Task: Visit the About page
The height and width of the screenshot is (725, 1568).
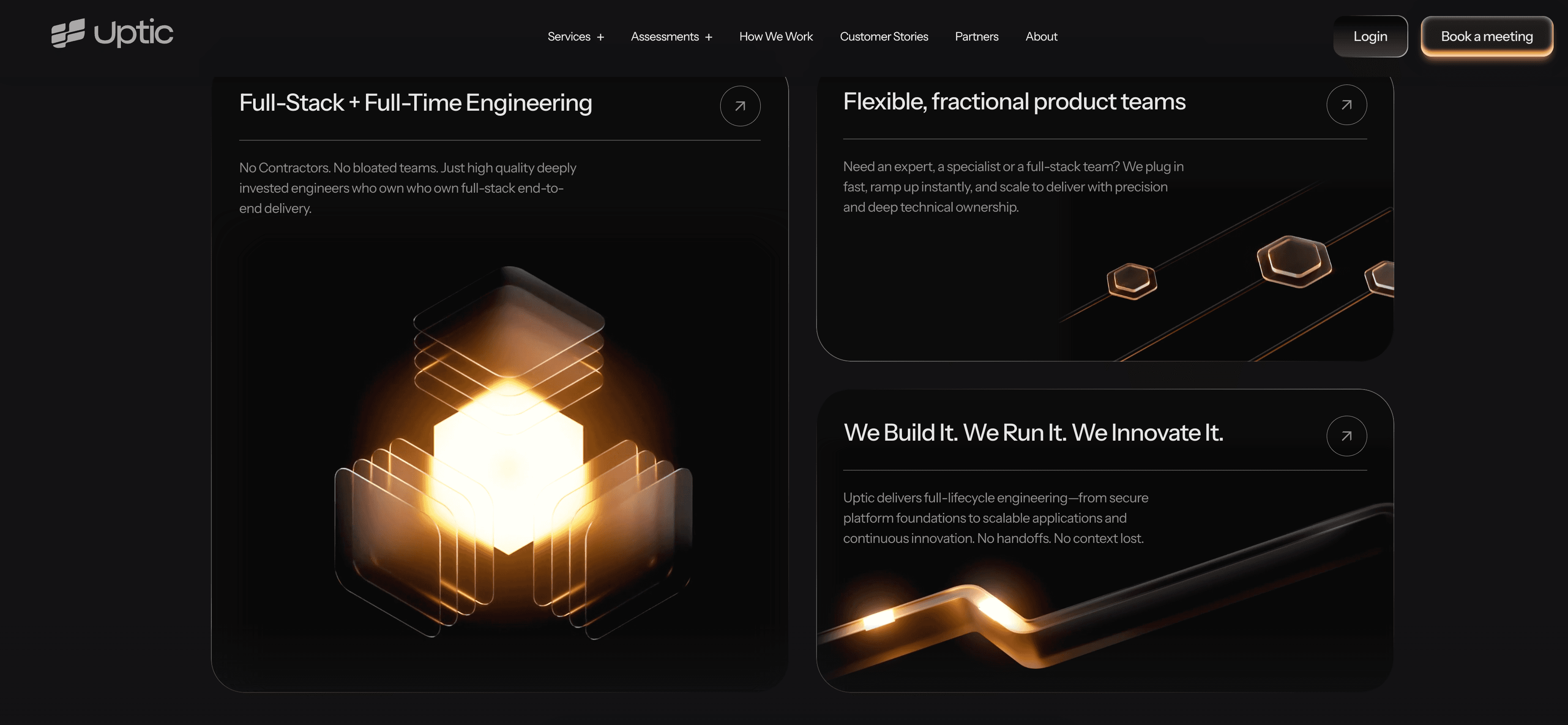Action: coord(1041,36)
